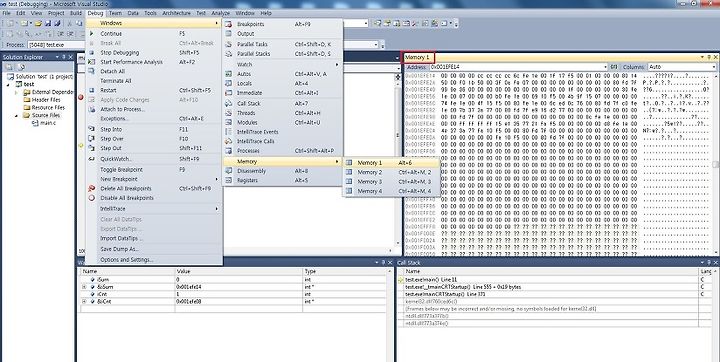This screenshot has width=720, height=362.
Task: Select the iSum watch variable row
Action: pos(234,279)
